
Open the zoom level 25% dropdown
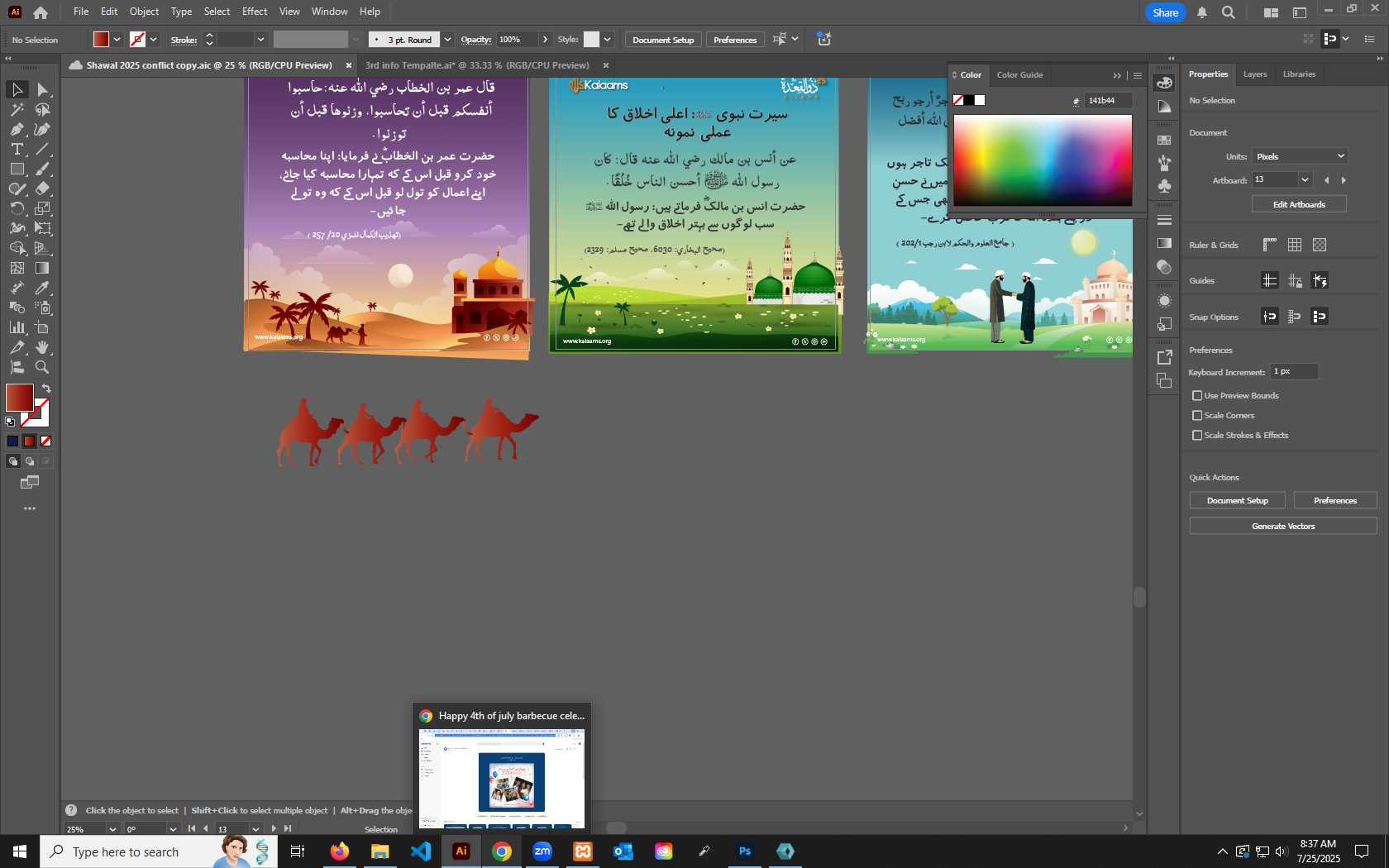coord(112,829)
